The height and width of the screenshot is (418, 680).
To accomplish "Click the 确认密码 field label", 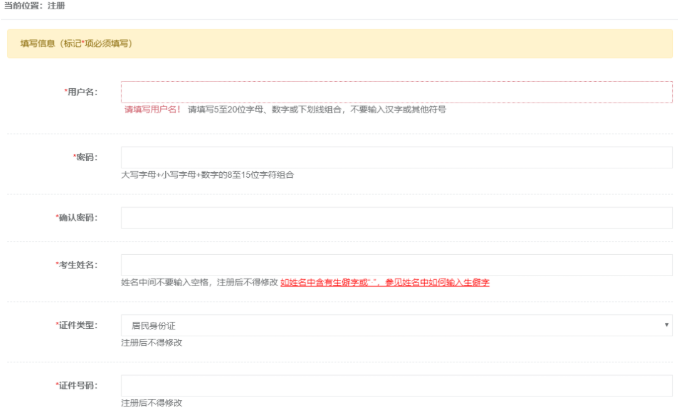I will point(77,217).
